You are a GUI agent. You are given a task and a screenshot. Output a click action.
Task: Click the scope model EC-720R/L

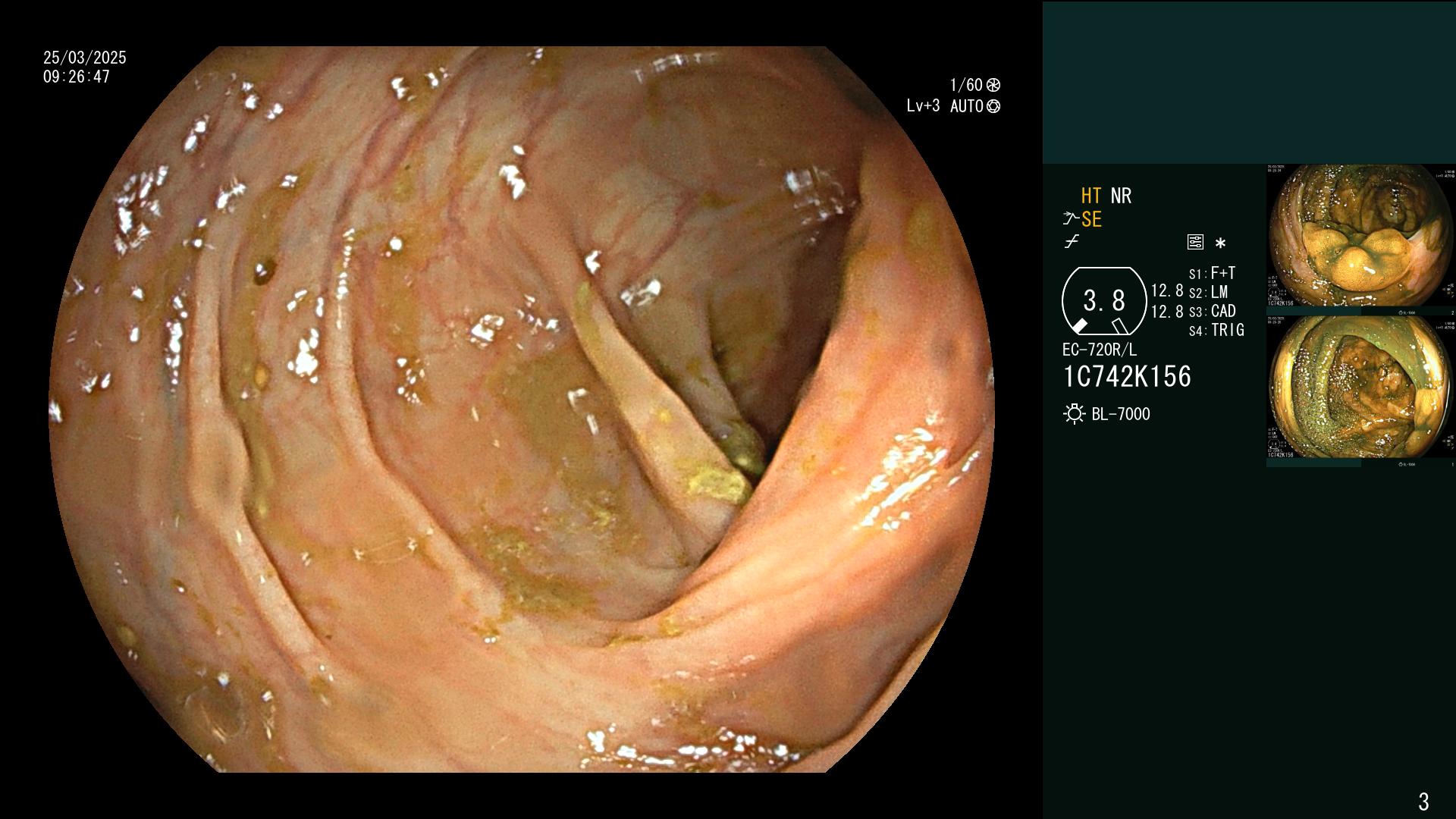click(x=1100, y=350)
